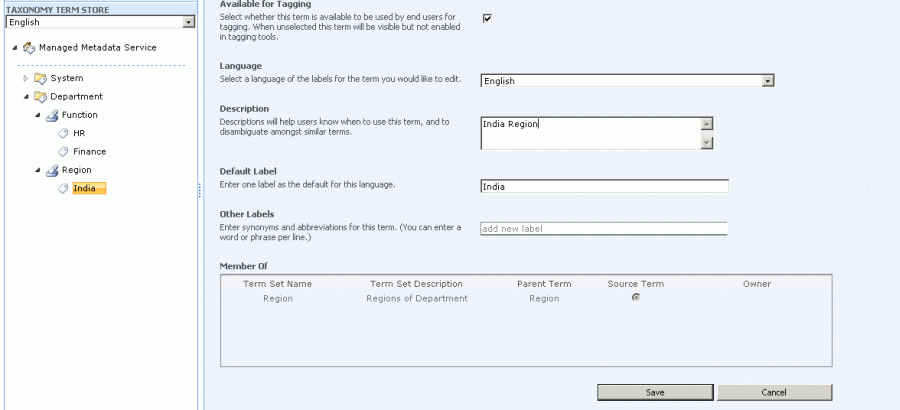The width and height of the screenshot is (900, 410).
Task: Click the Finance term tag icon
Action: click(x=64, y=152)
